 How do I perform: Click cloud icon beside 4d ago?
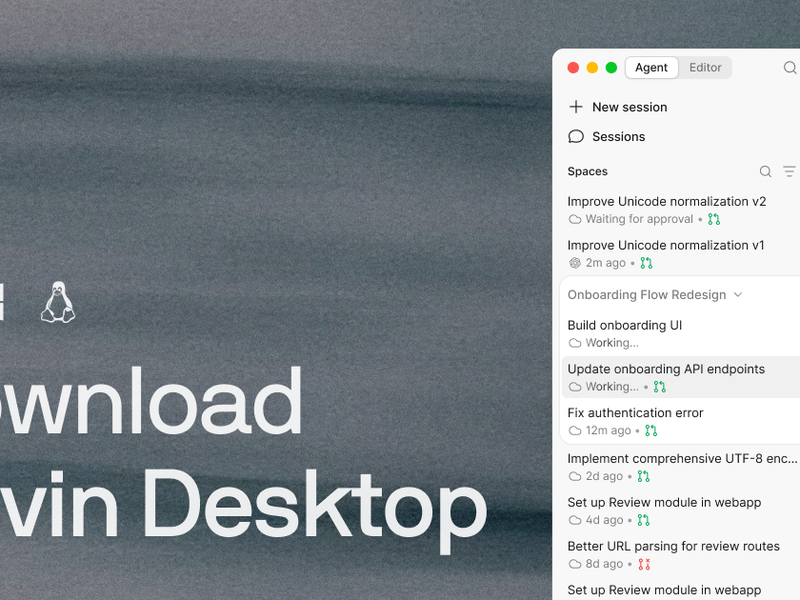click(x=575, y=520)
